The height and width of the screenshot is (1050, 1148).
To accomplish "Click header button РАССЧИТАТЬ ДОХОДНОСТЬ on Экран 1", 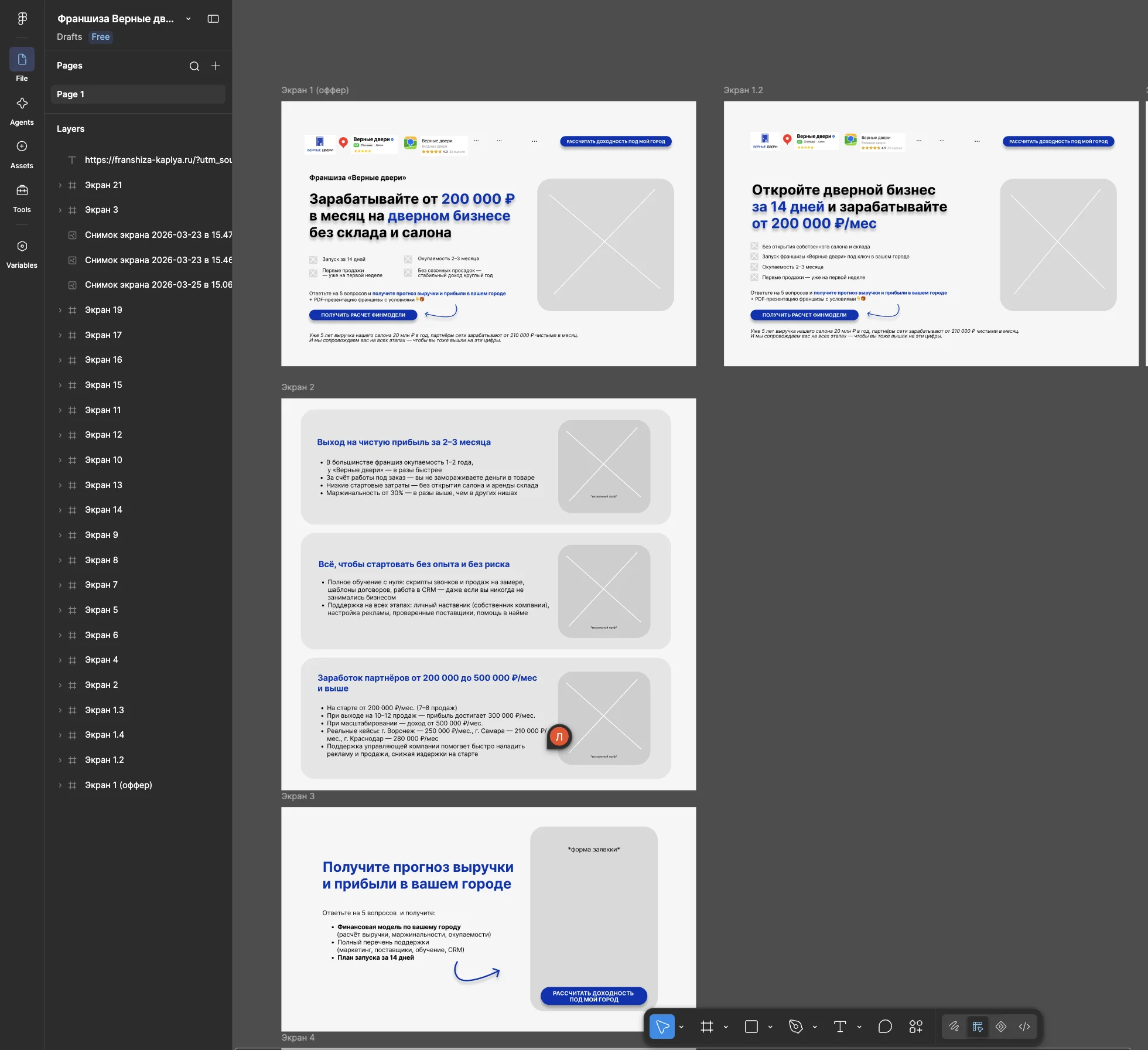I will coord(616,141).
